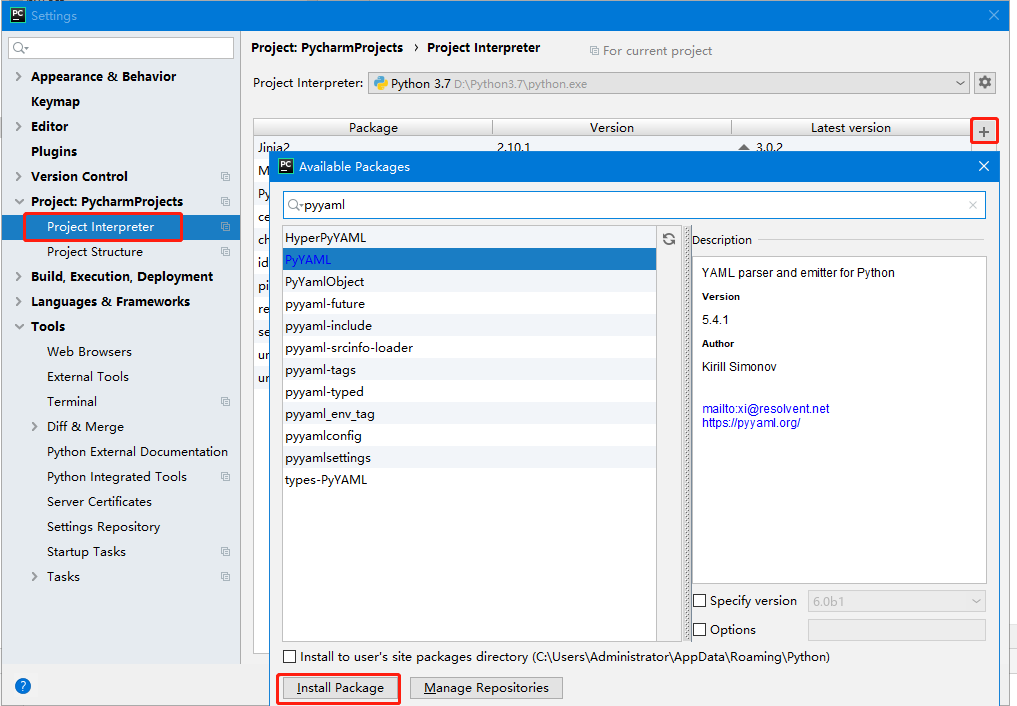Select pyyaml-tags in the package list
Screen dimensions: 1017x706
click(470, 370)
